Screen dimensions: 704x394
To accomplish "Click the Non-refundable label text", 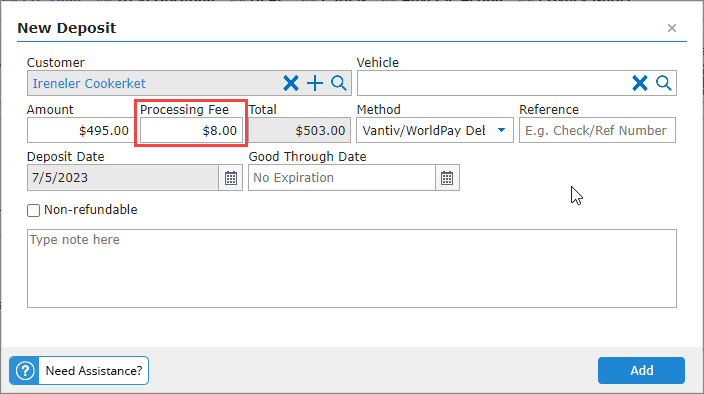I will tap(91, 210).
